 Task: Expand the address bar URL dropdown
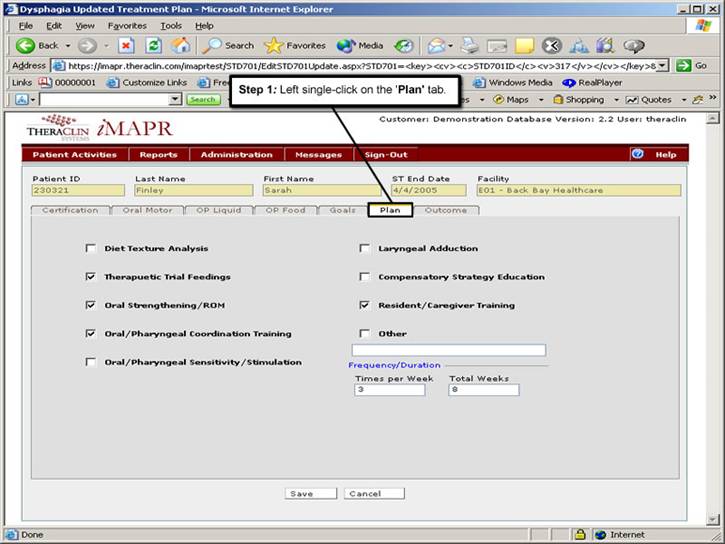(x=662, y=66)
